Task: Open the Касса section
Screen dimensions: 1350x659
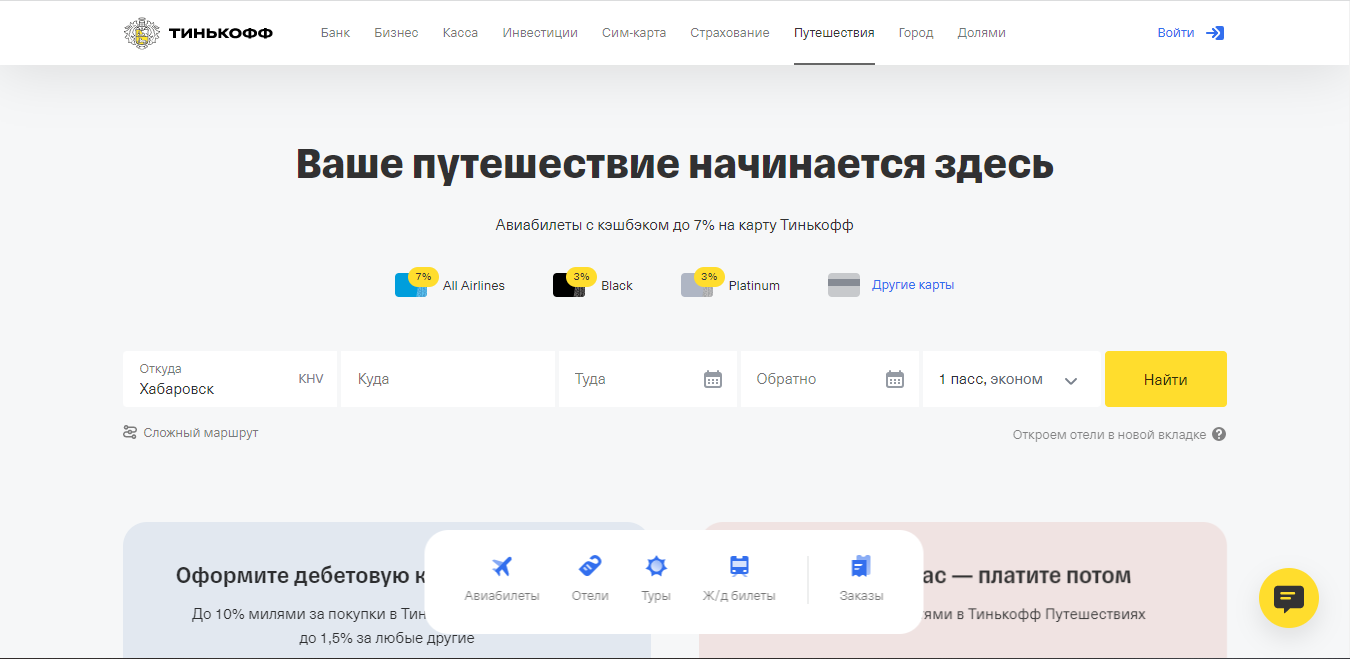Action: click(x=460, y=33)
